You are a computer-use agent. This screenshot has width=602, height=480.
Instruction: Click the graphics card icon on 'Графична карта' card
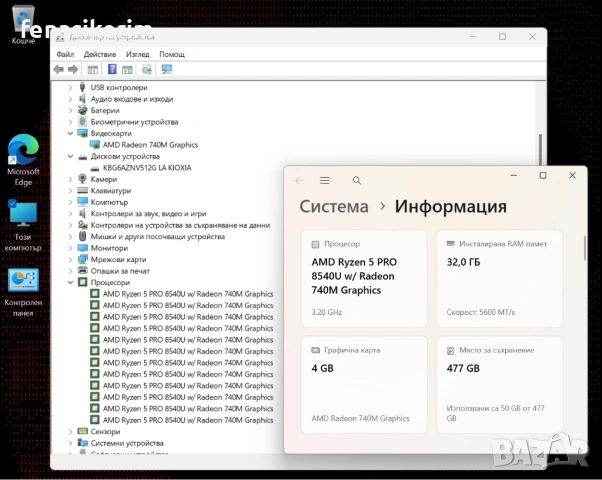point(315,350)
